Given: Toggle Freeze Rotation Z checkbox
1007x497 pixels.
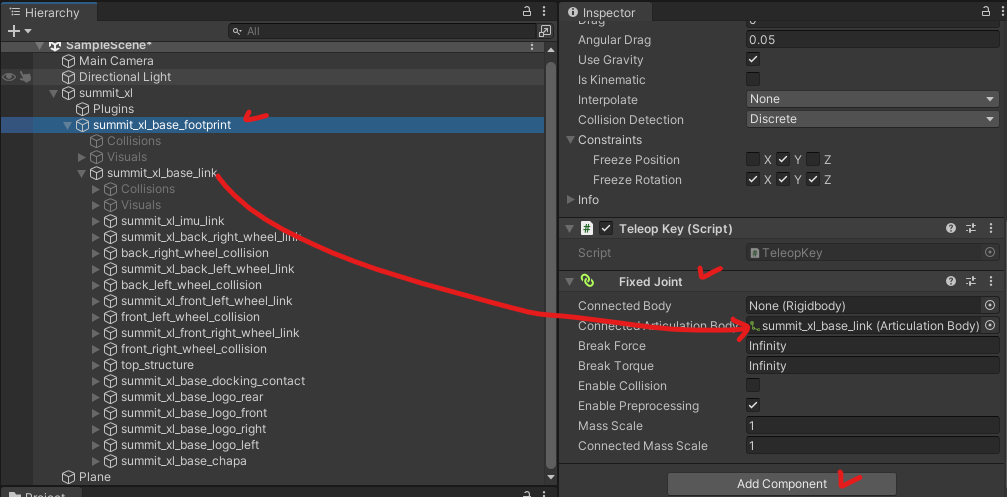Looking at the screenshot, I should pos(813,180).
